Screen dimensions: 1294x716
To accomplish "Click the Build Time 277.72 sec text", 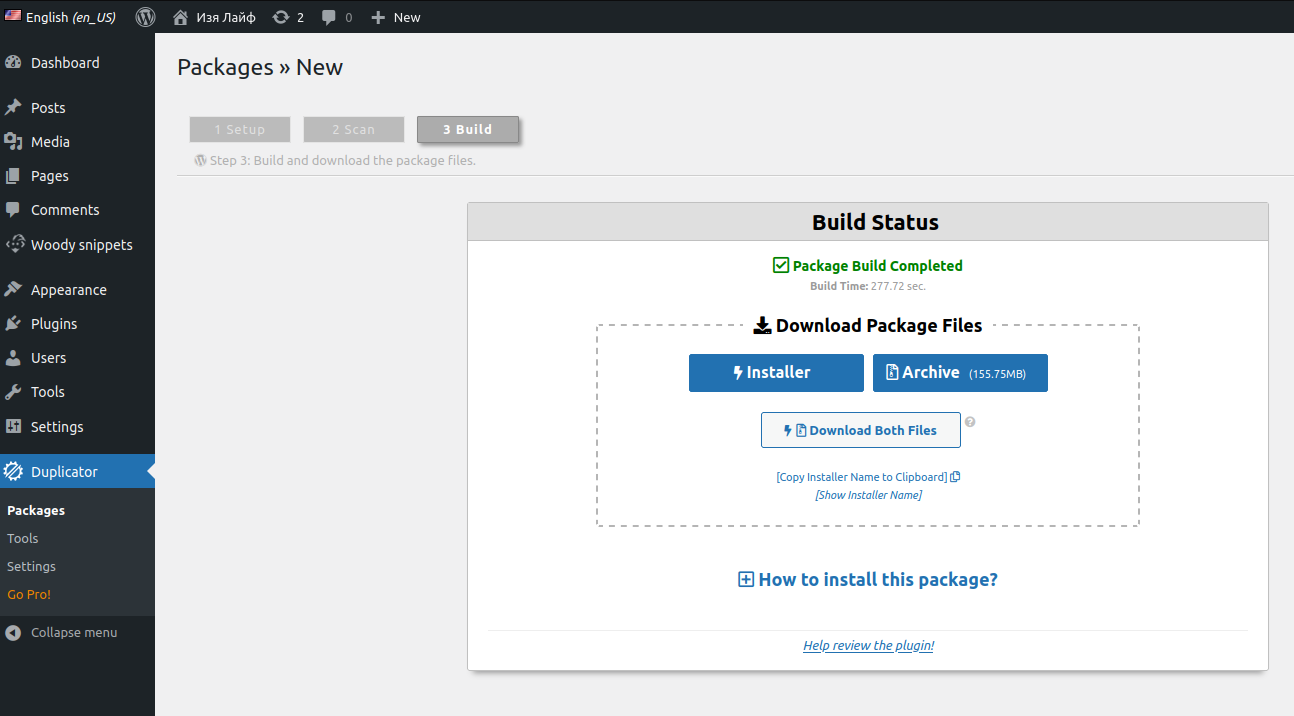I will tap(868, 286).
